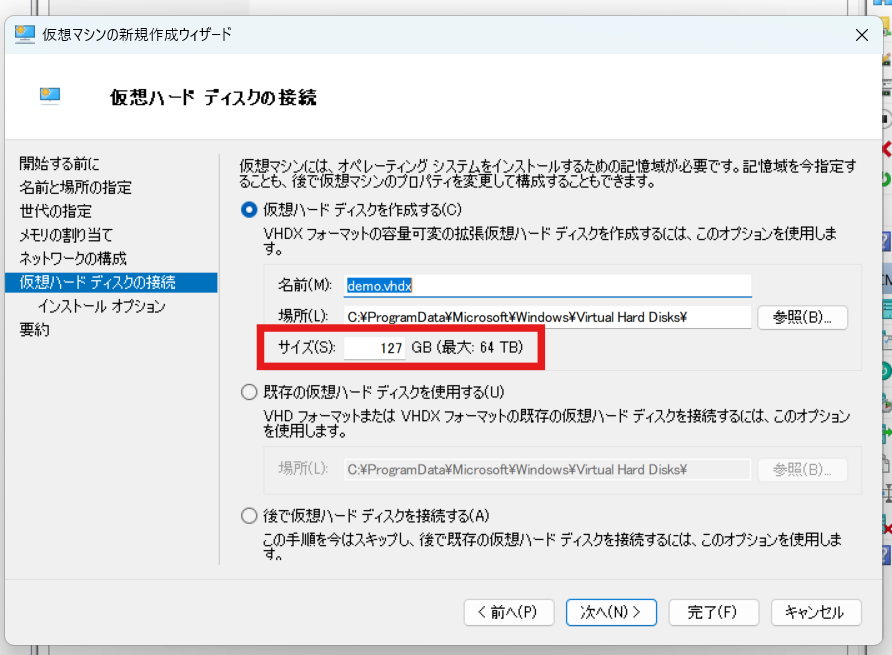The image size is (892, 655).
Task: Click the 完了(F) button
Action: [713, 612]
